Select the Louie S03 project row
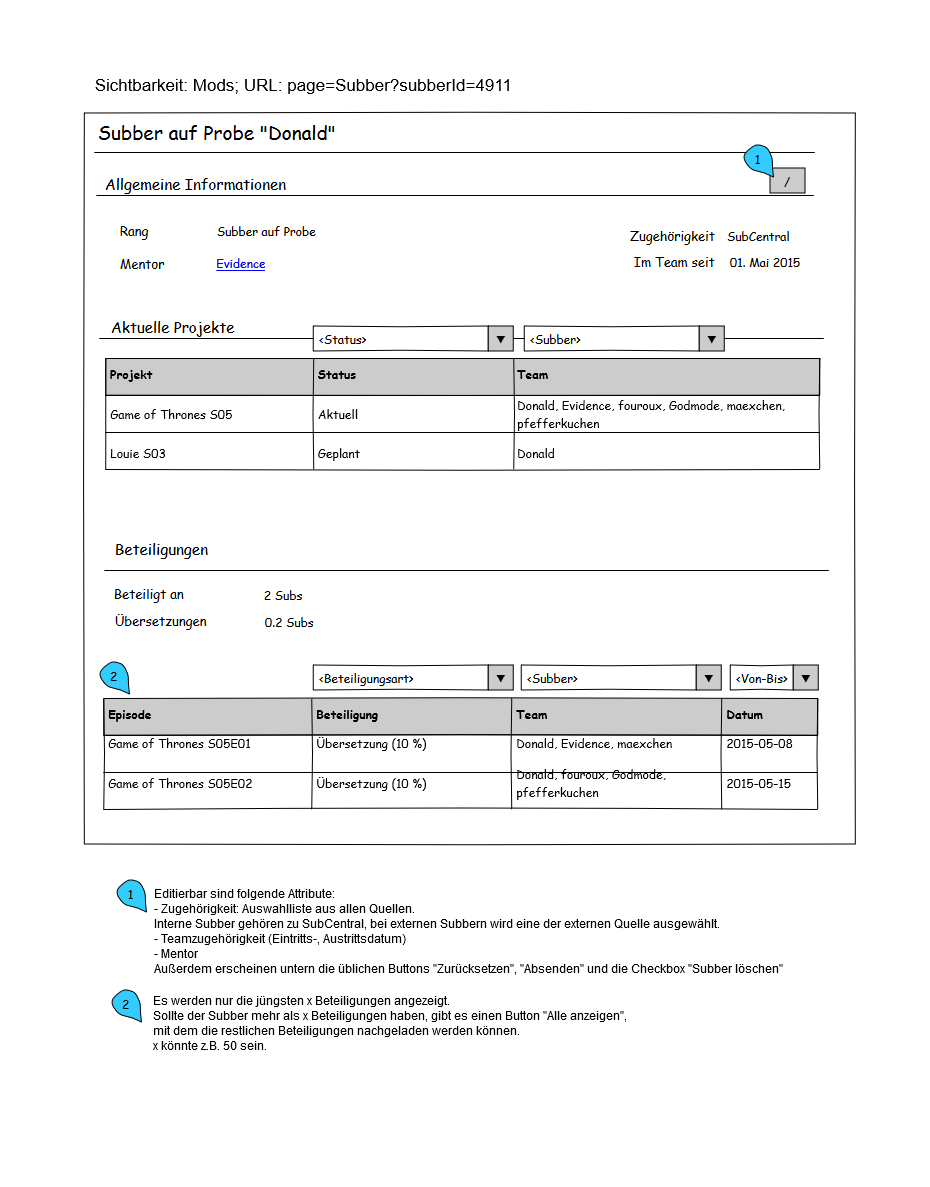This screenshot has width=930, height=1187. [x=138, y=454]
